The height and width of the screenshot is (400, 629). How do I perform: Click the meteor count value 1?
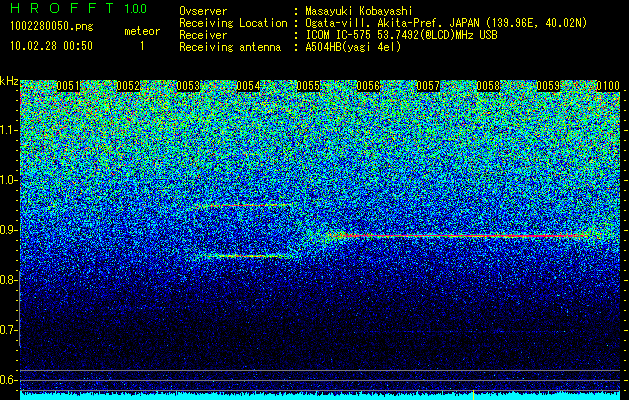point(142,46)
